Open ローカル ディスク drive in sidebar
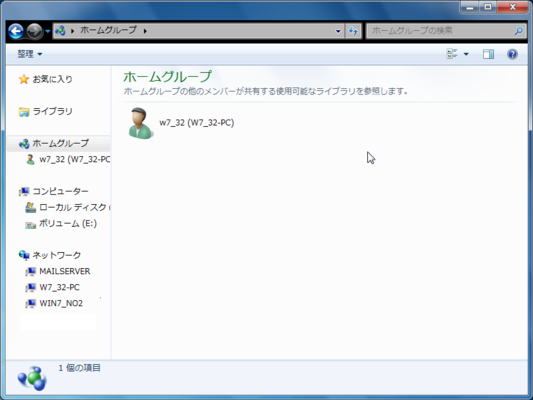533x400 pixels. click(75, 207)
